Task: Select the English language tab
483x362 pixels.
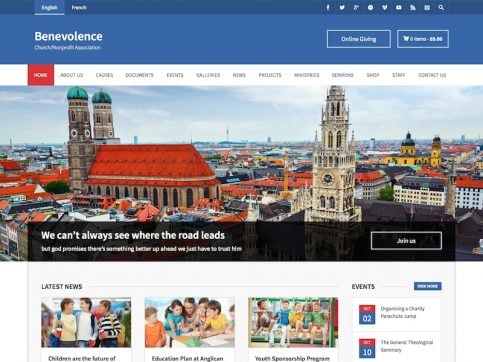Action: pos(49,7)
